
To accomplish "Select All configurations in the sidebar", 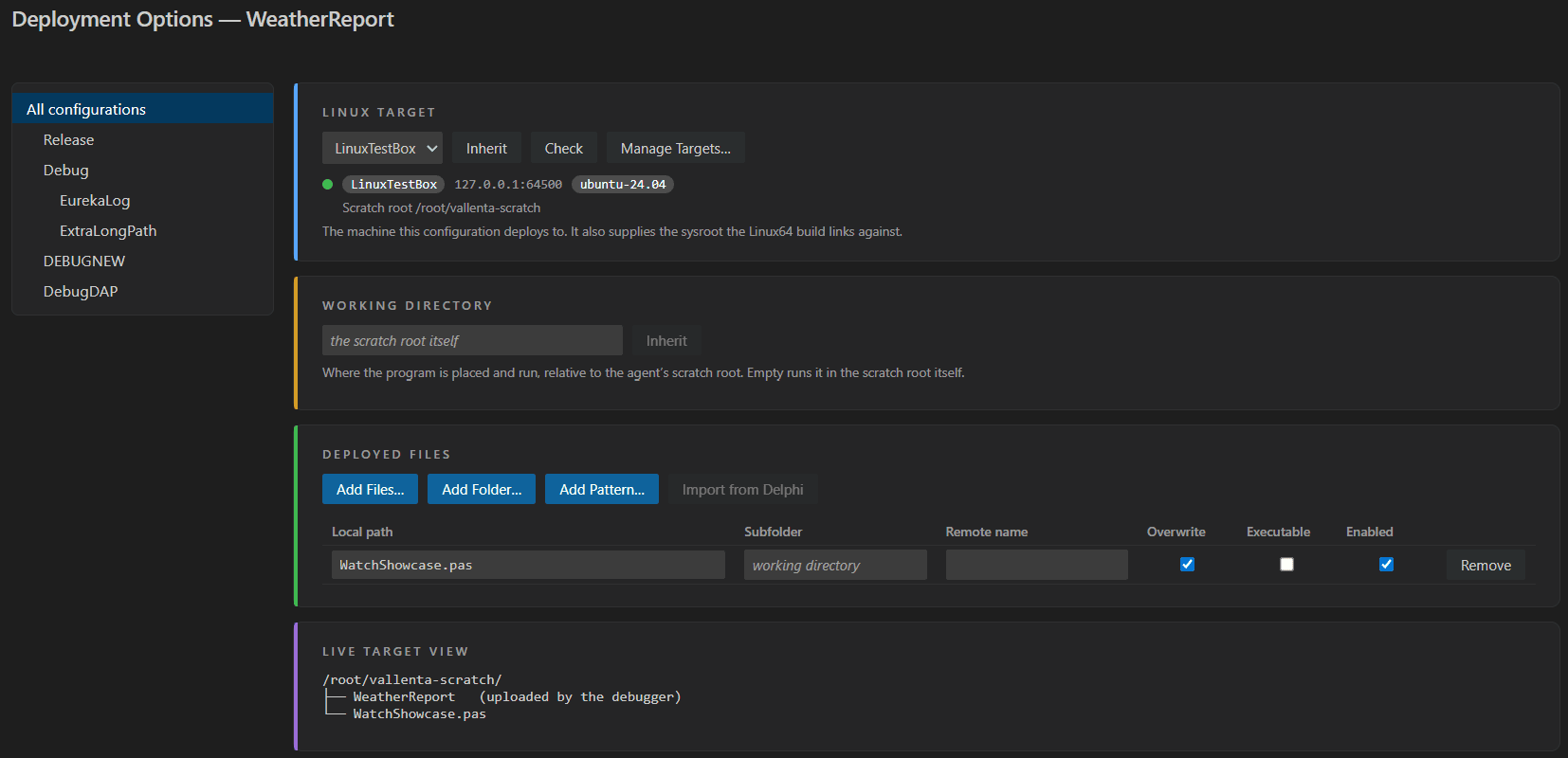I will point(142,109).
